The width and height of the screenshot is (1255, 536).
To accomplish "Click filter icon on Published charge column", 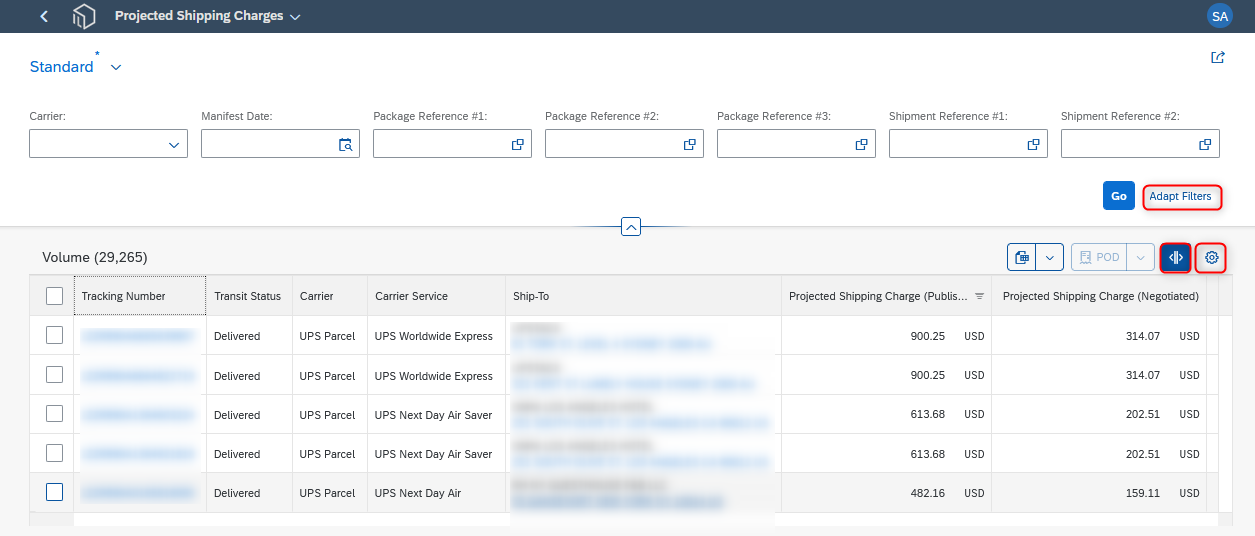I will click(x=980, y=296).
